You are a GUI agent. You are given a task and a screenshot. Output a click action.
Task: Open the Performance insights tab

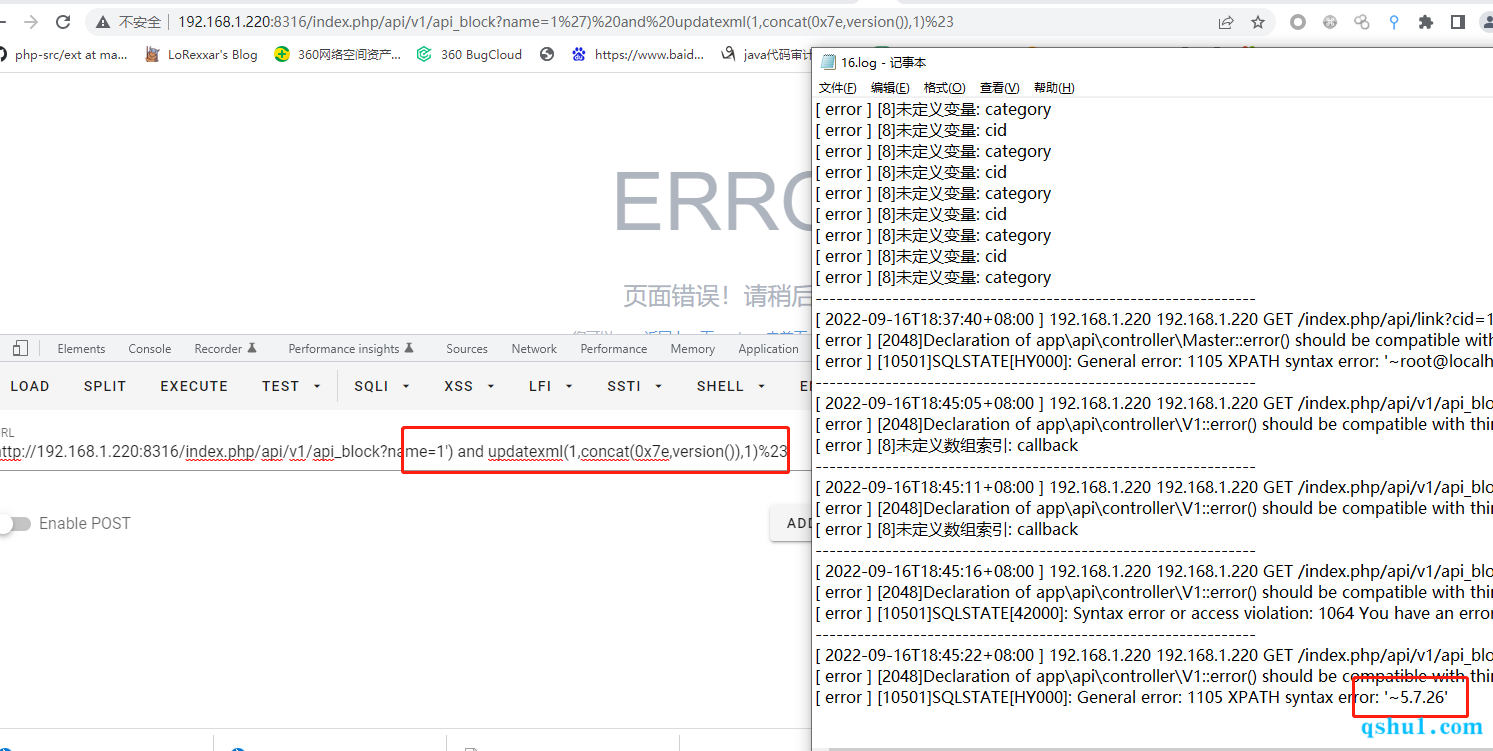(x=349, y=349)
